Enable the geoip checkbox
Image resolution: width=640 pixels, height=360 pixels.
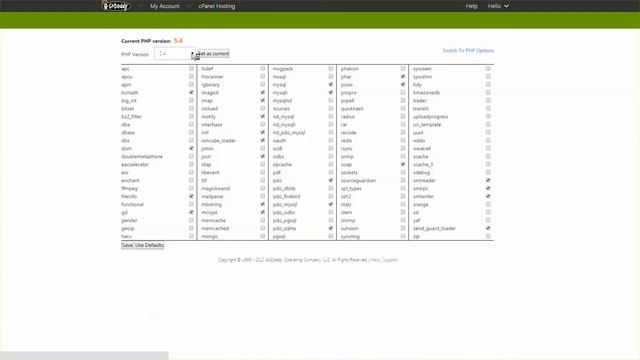191,228
